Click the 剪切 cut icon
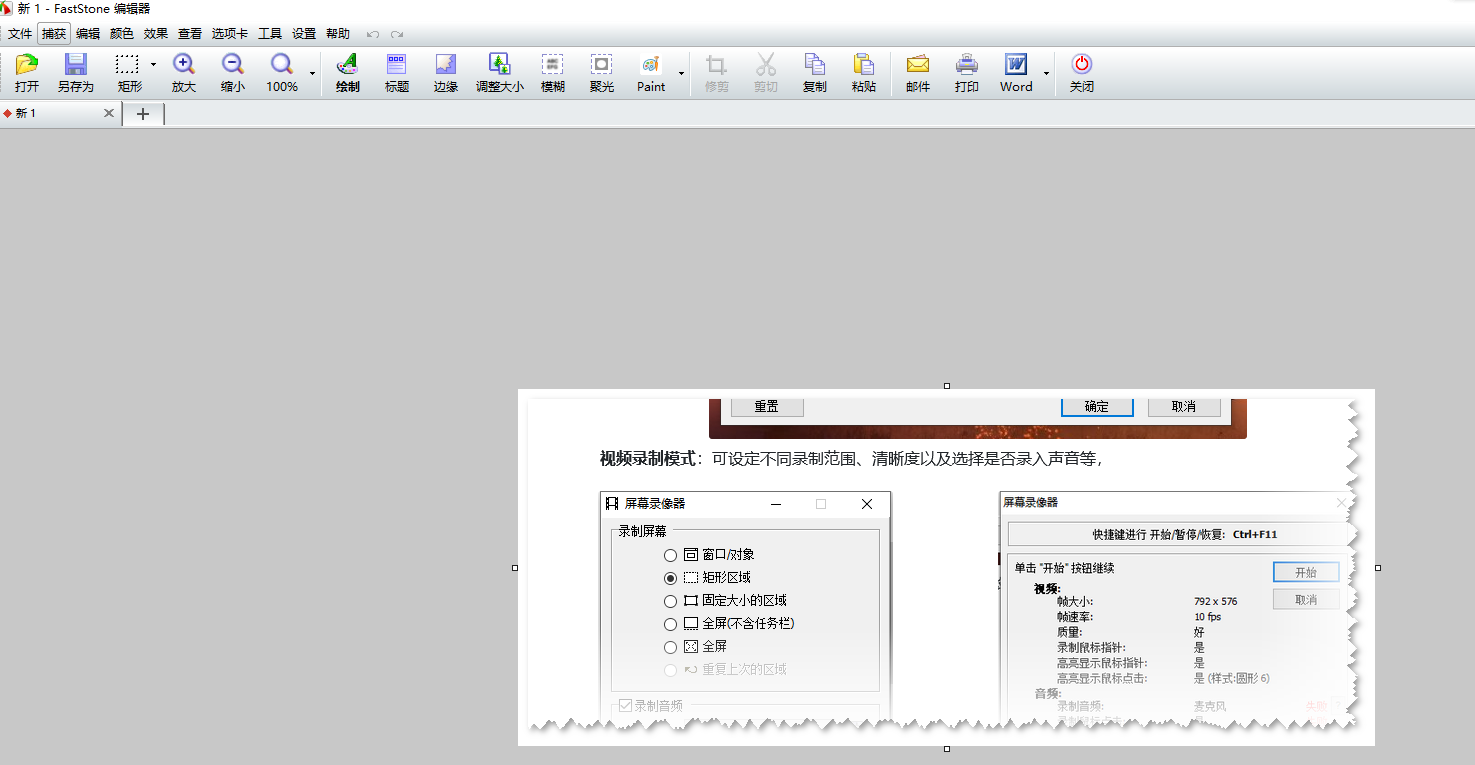The image size is (1475, 765). (x=765, y=73)
